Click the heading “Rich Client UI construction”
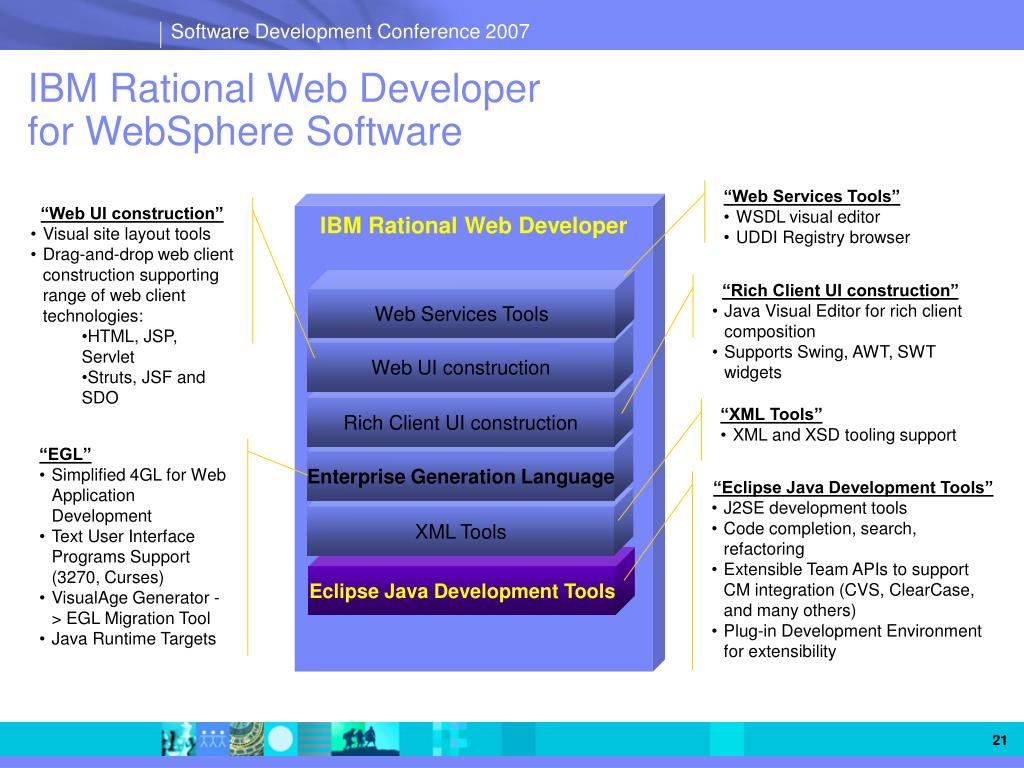 pyautogui.click(x=840, y=290)
